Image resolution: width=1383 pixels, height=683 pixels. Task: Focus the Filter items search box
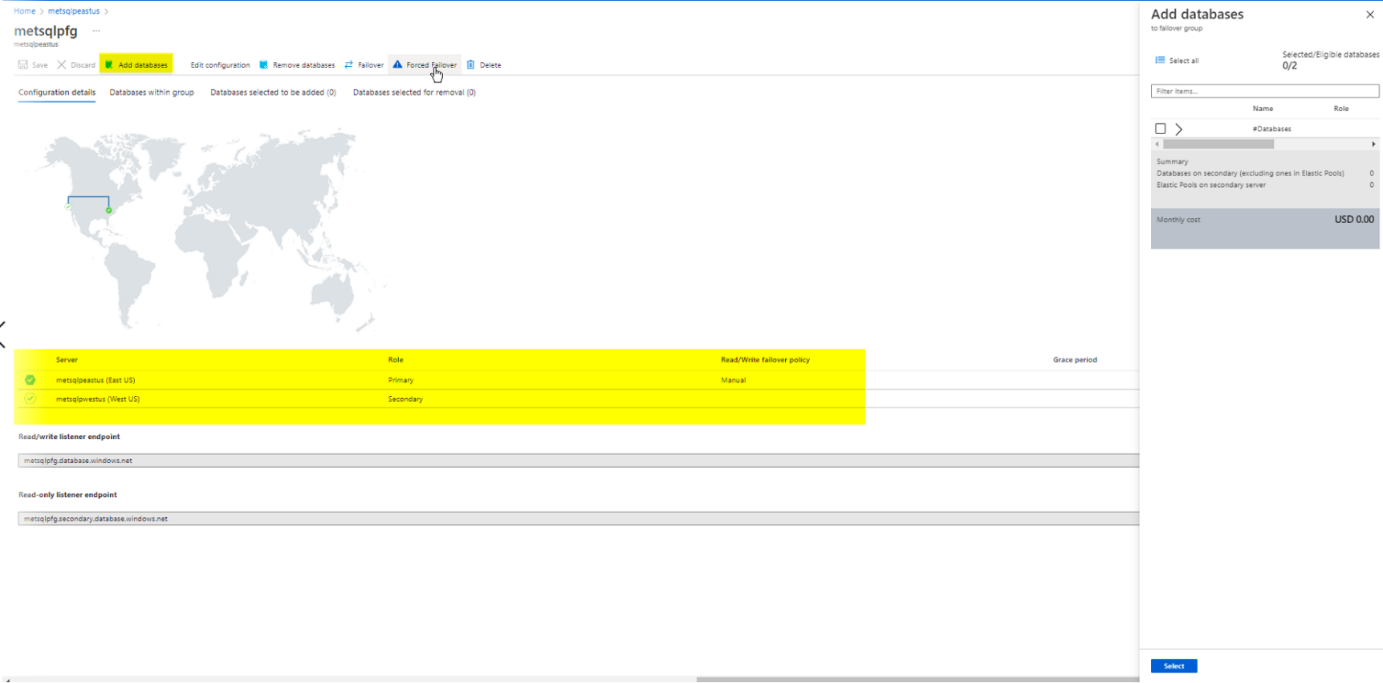[1265, 91]
